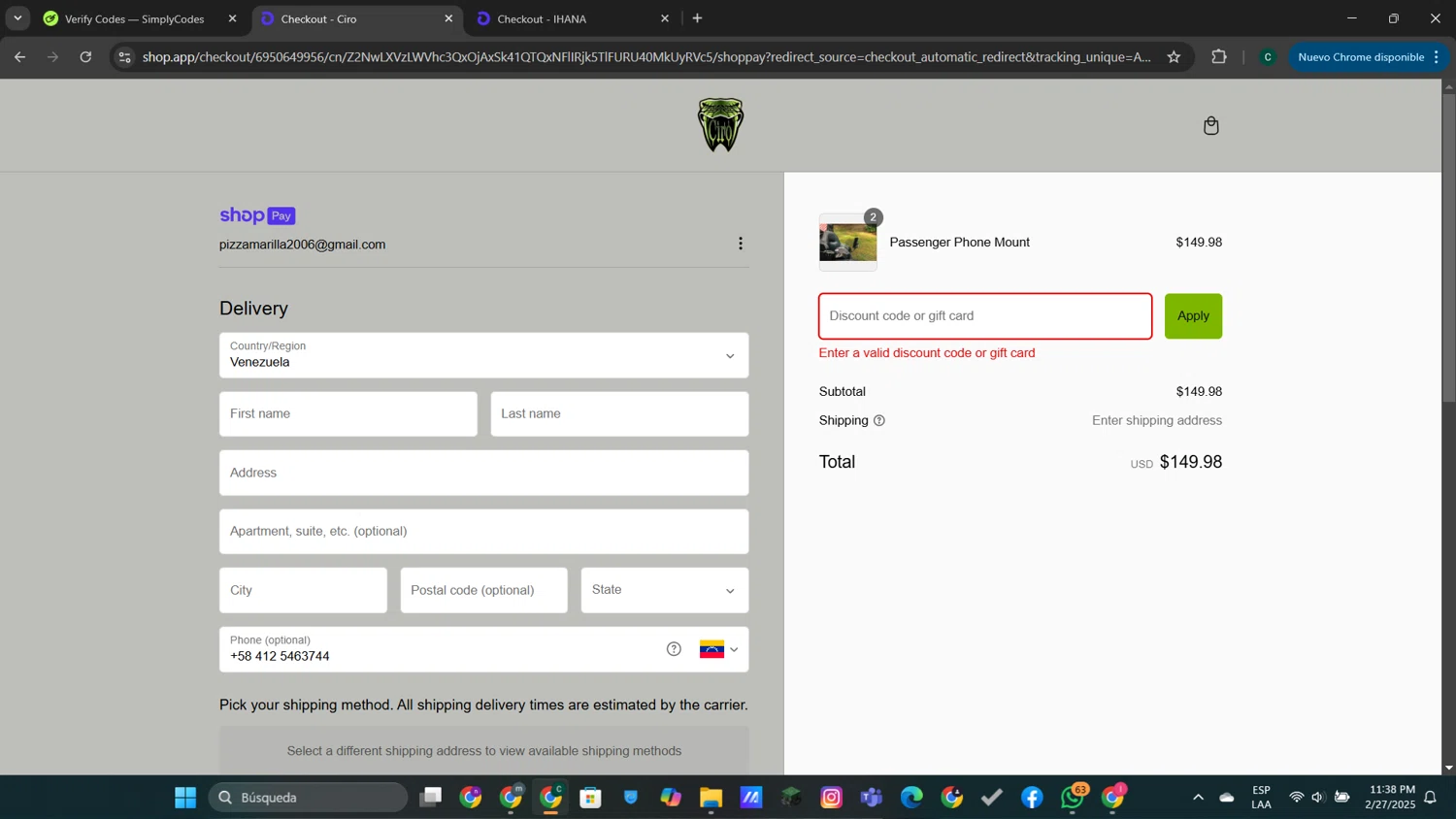
Task: Click the page vertical scrollbar
Action: click(x=1448, y=247)
